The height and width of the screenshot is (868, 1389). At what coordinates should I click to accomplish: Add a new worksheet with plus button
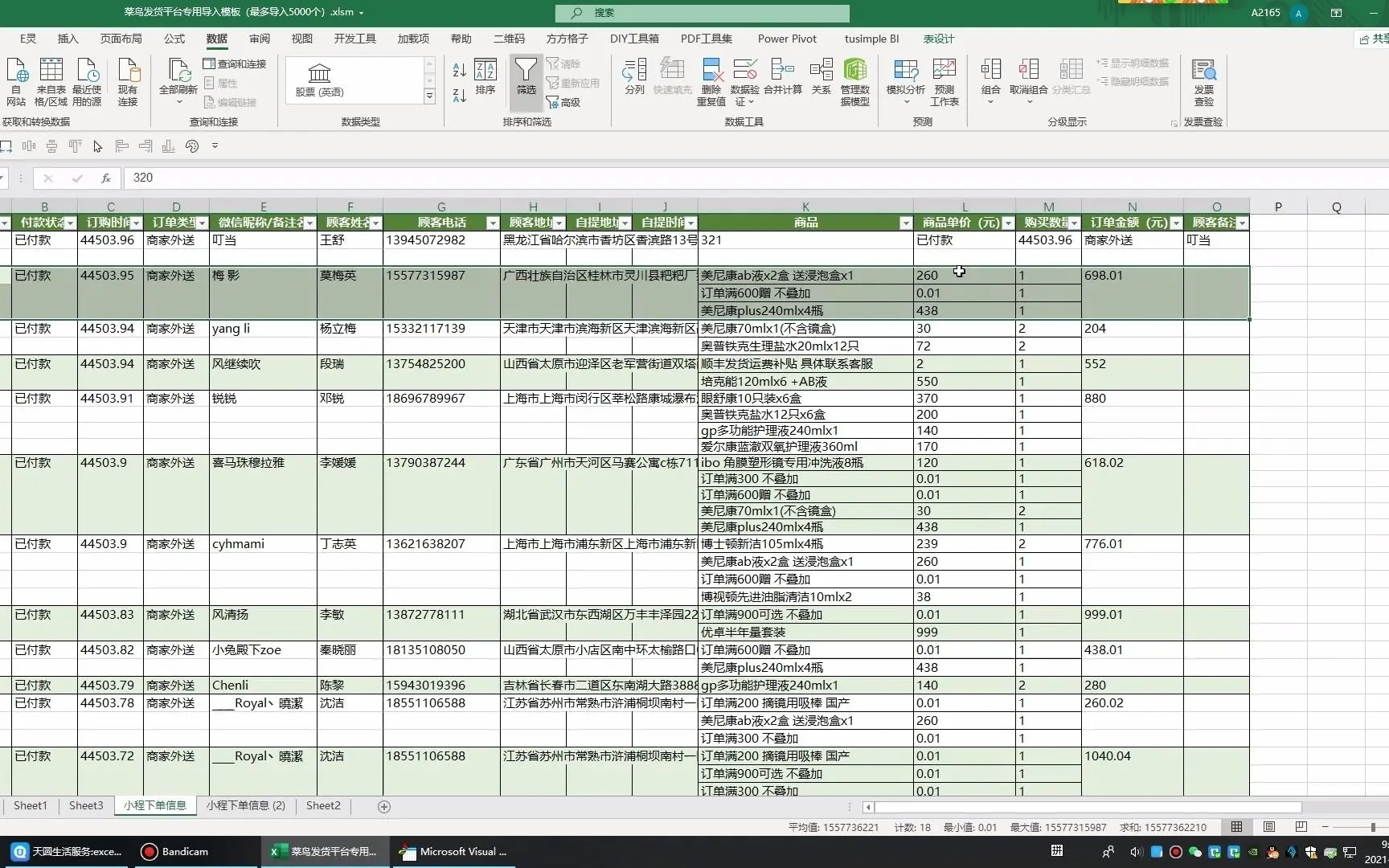[384, 806]
